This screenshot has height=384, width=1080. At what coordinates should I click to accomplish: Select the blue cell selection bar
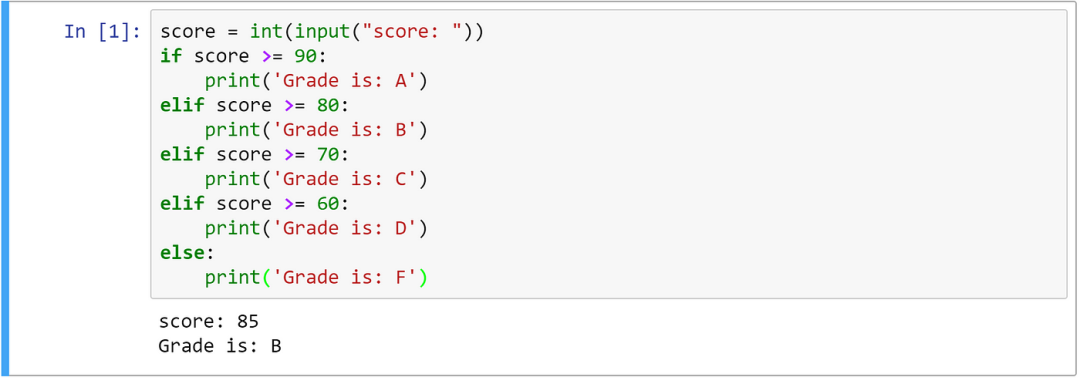[x=6, y=189]
